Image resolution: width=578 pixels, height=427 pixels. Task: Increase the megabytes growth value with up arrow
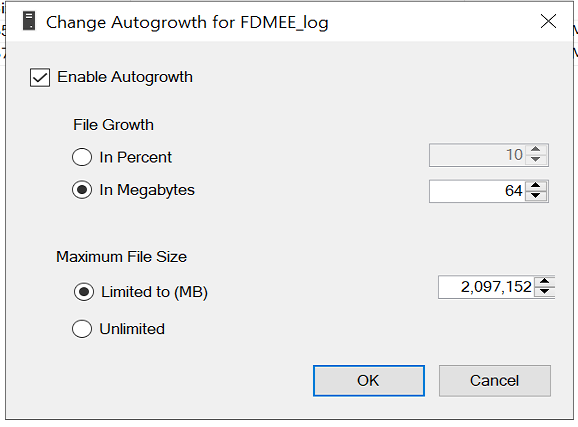[x=536, y=186]
